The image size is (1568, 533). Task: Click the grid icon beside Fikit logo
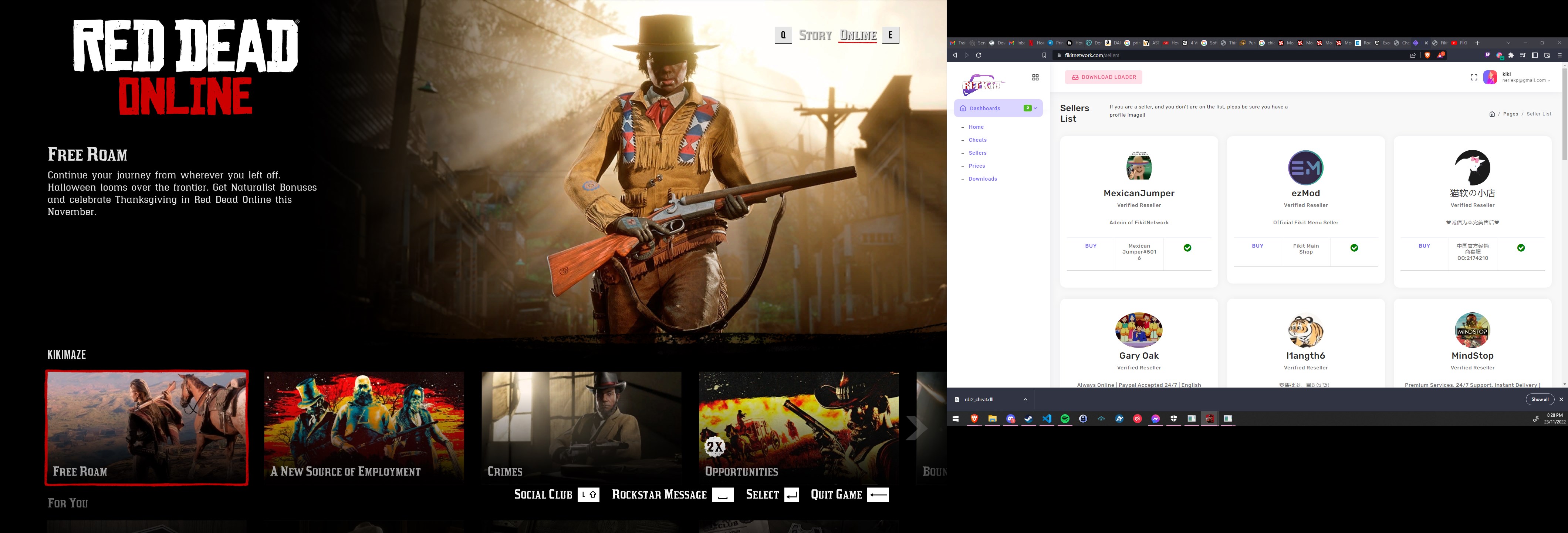click(1035, 77)
